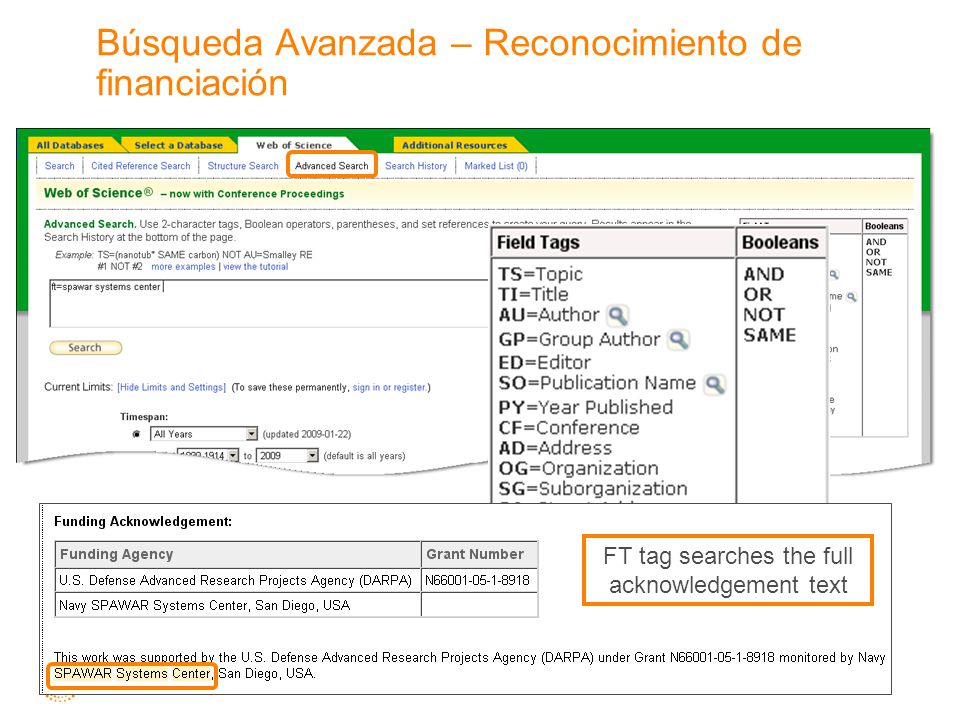Screen dimensions: 960x720
Task: Open the Additional Resources tab
Action: [x=454, y=145]
